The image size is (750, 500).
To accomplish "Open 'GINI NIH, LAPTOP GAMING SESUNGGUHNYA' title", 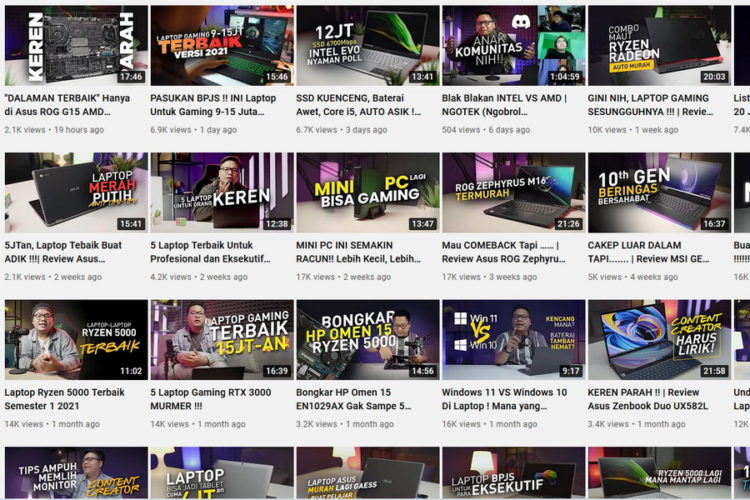I will pyautogui.click(x=650, y=105).
